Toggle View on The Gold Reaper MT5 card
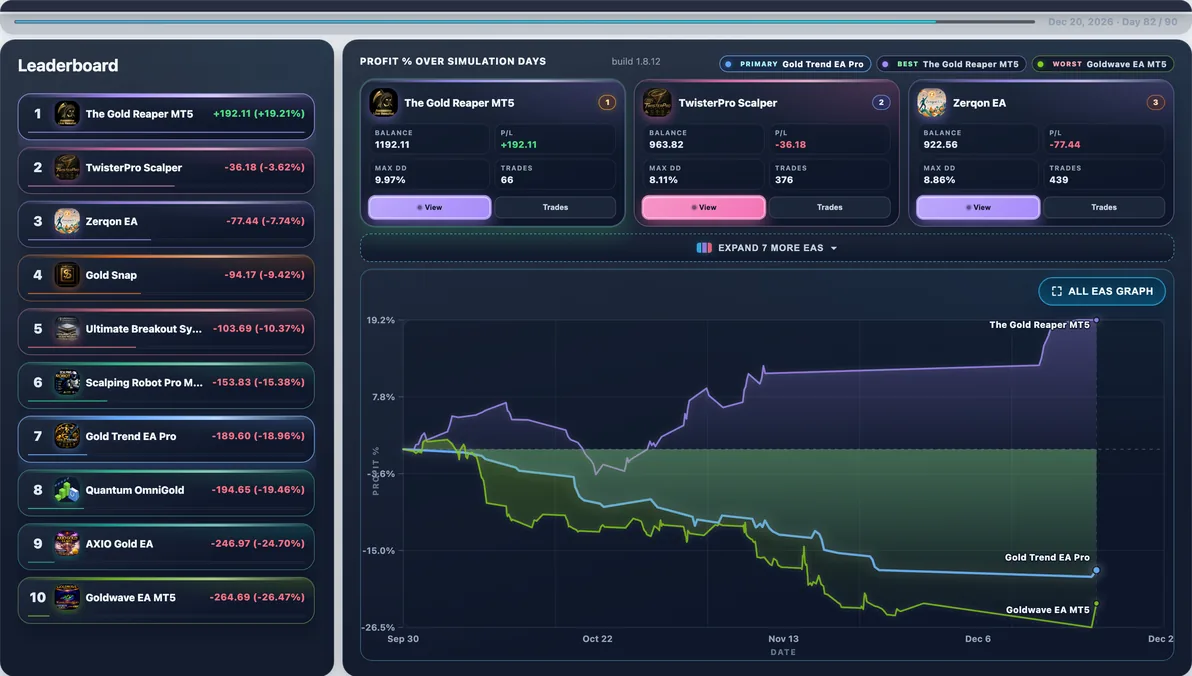 430,208
